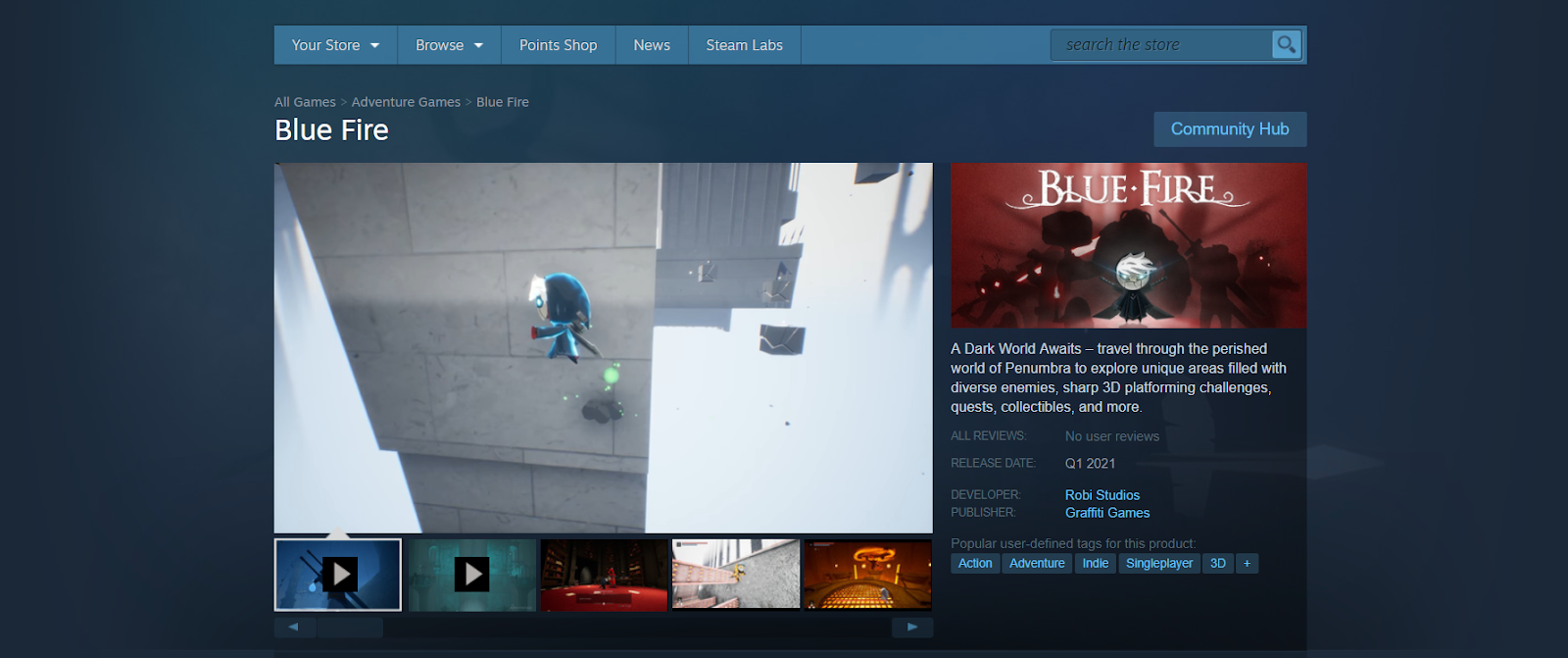Click Blue Fire breadcrumb link

503,102
